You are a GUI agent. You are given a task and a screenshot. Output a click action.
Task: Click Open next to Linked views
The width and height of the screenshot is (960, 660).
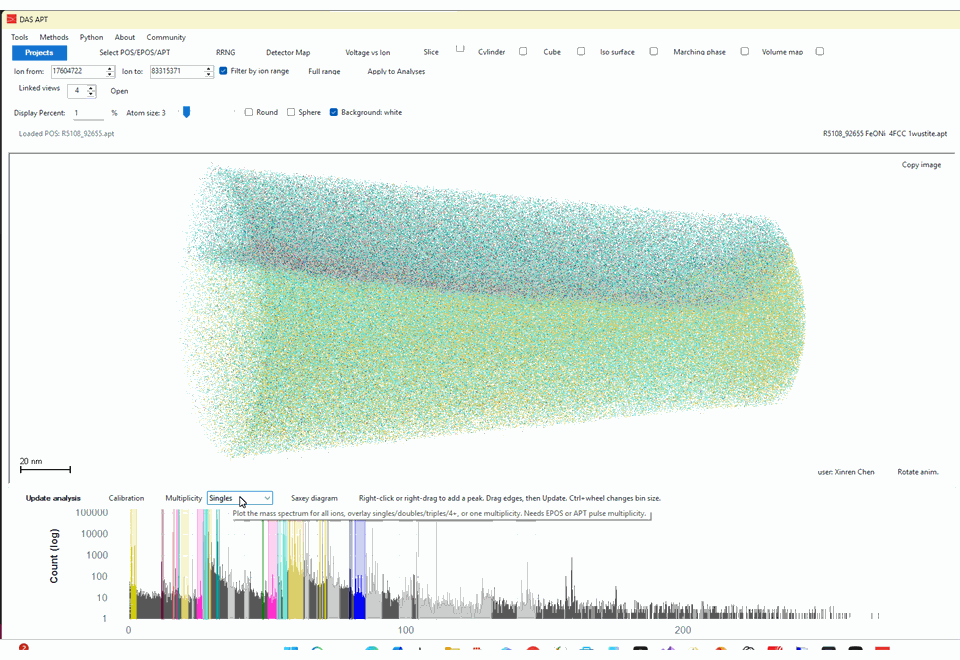click(119, 91)
